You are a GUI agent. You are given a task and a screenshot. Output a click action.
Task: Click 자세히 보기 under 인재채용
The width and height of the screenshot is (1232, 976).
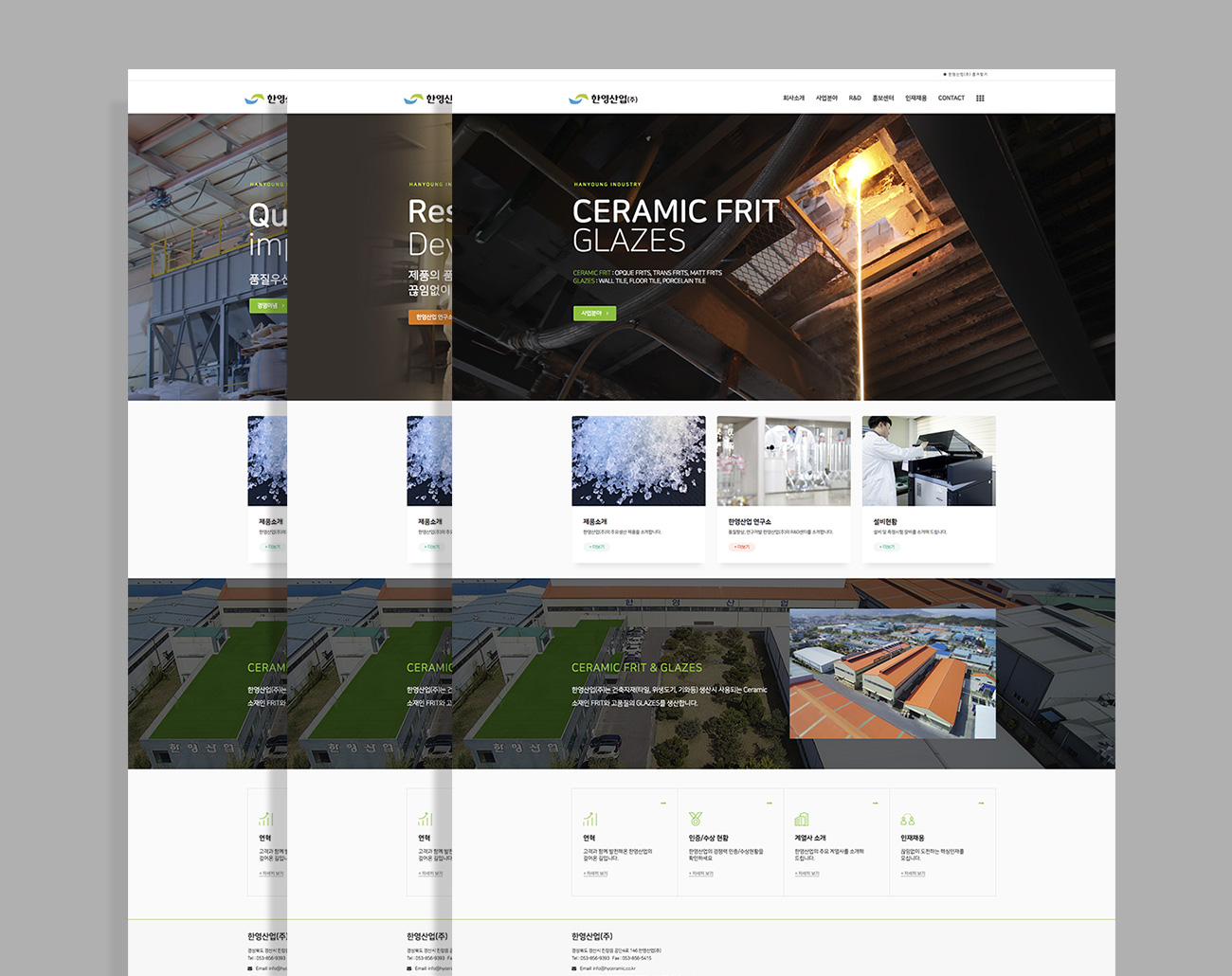coord(914,874)
